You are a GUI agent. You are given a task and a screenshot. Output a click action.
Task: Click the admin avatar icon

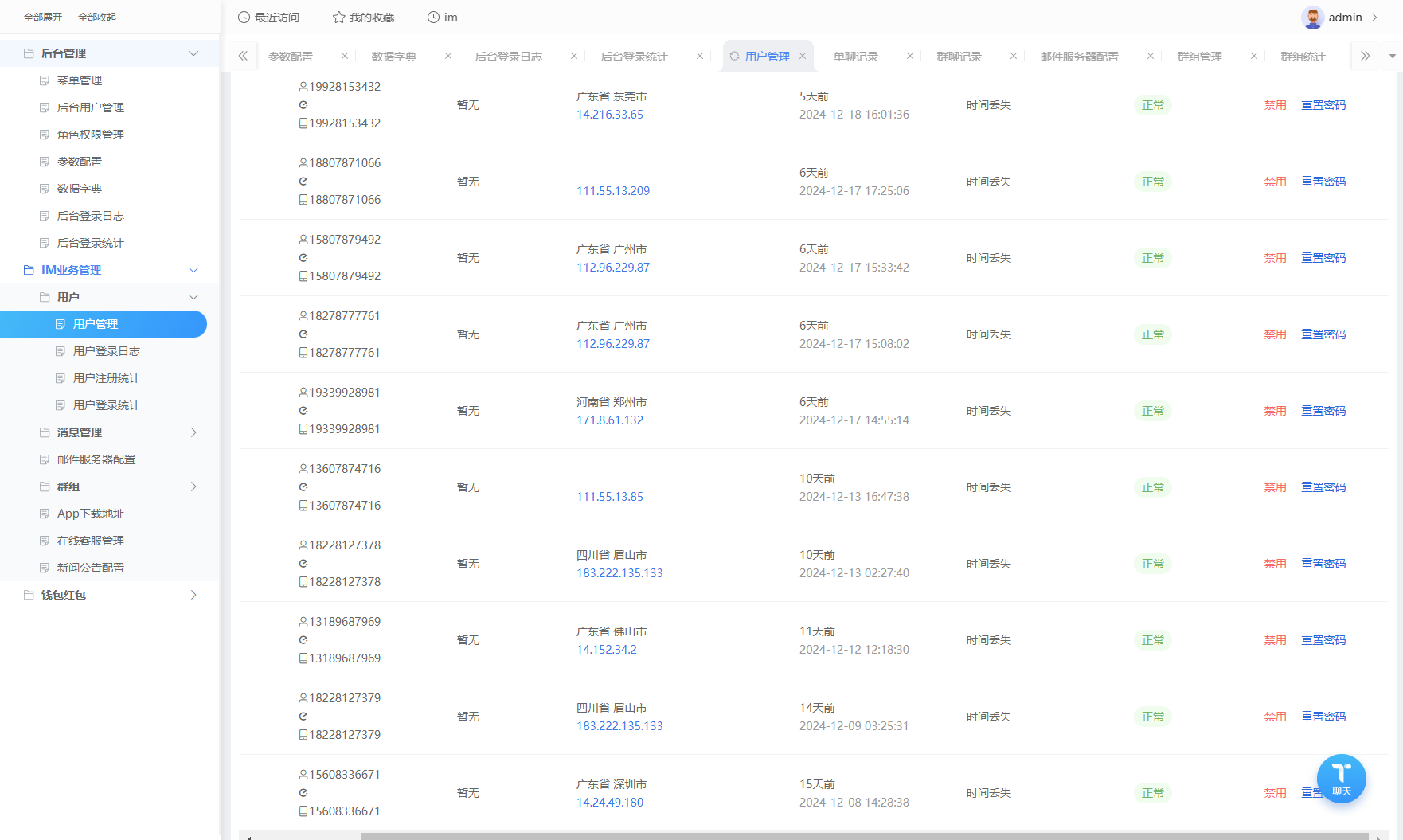tap(1312, 18)
